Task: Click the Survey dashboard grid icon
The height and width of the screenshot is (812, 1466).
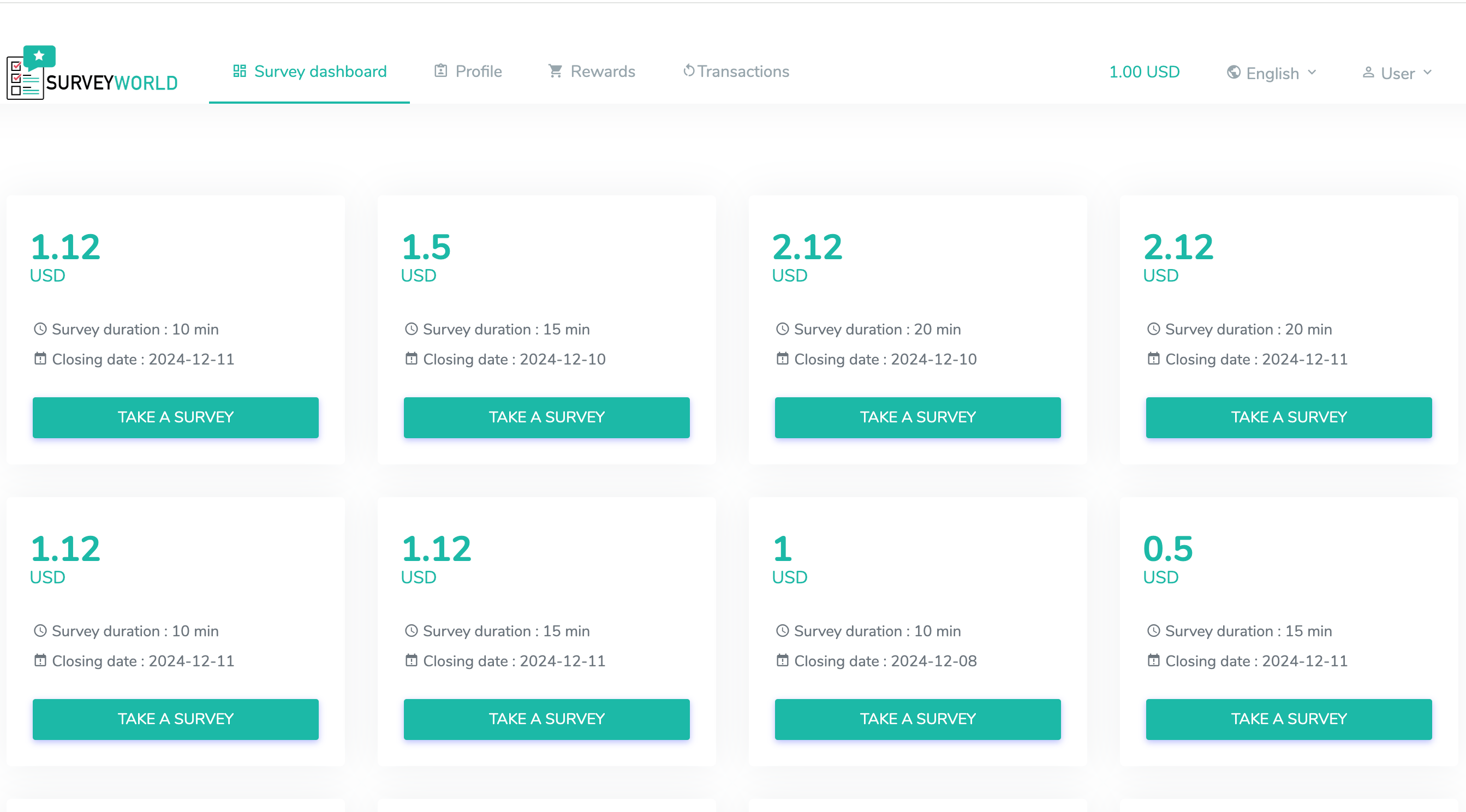Action: click(240, 71)
